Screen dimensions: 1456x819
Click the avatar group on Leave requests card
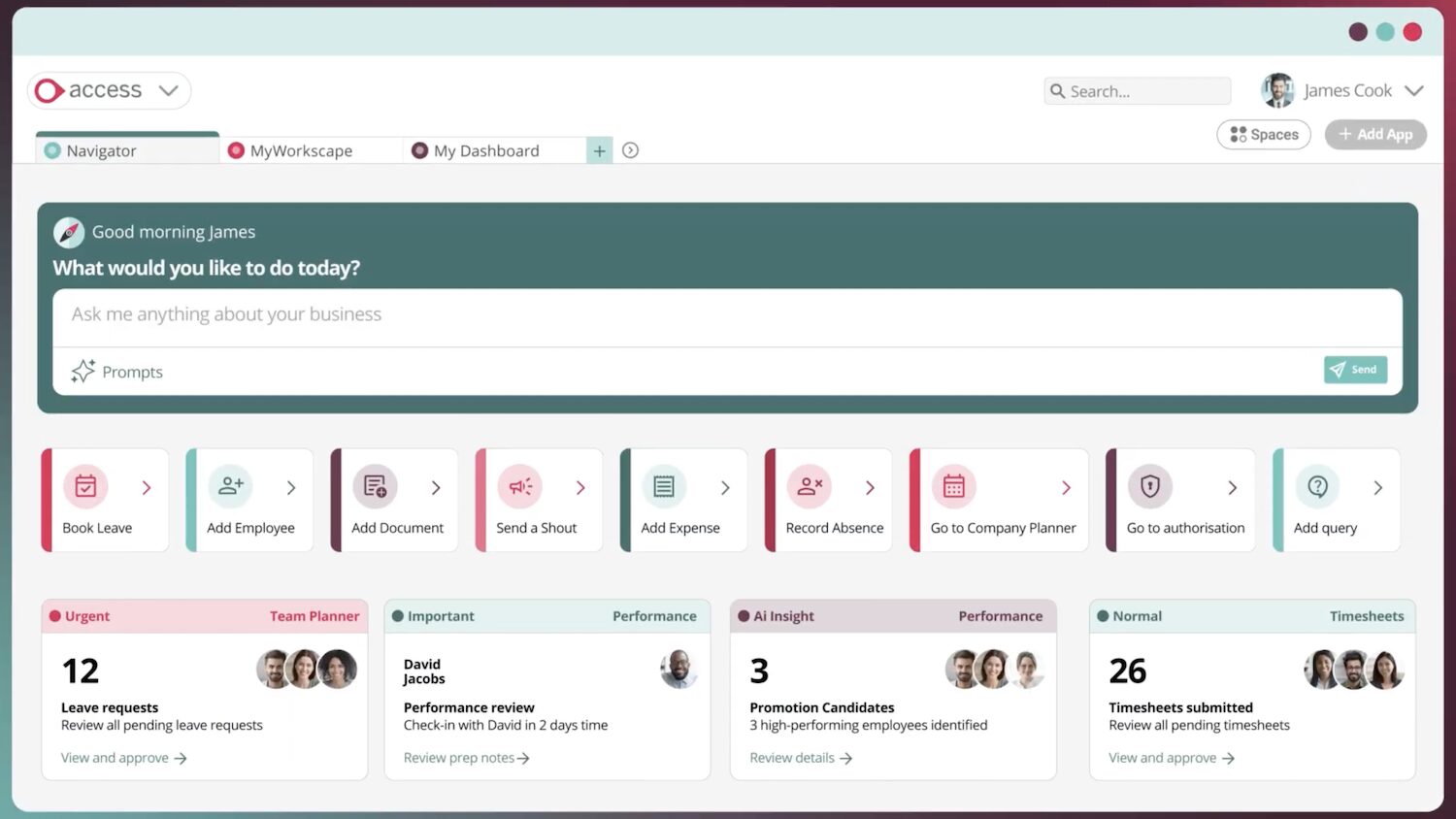307,670
